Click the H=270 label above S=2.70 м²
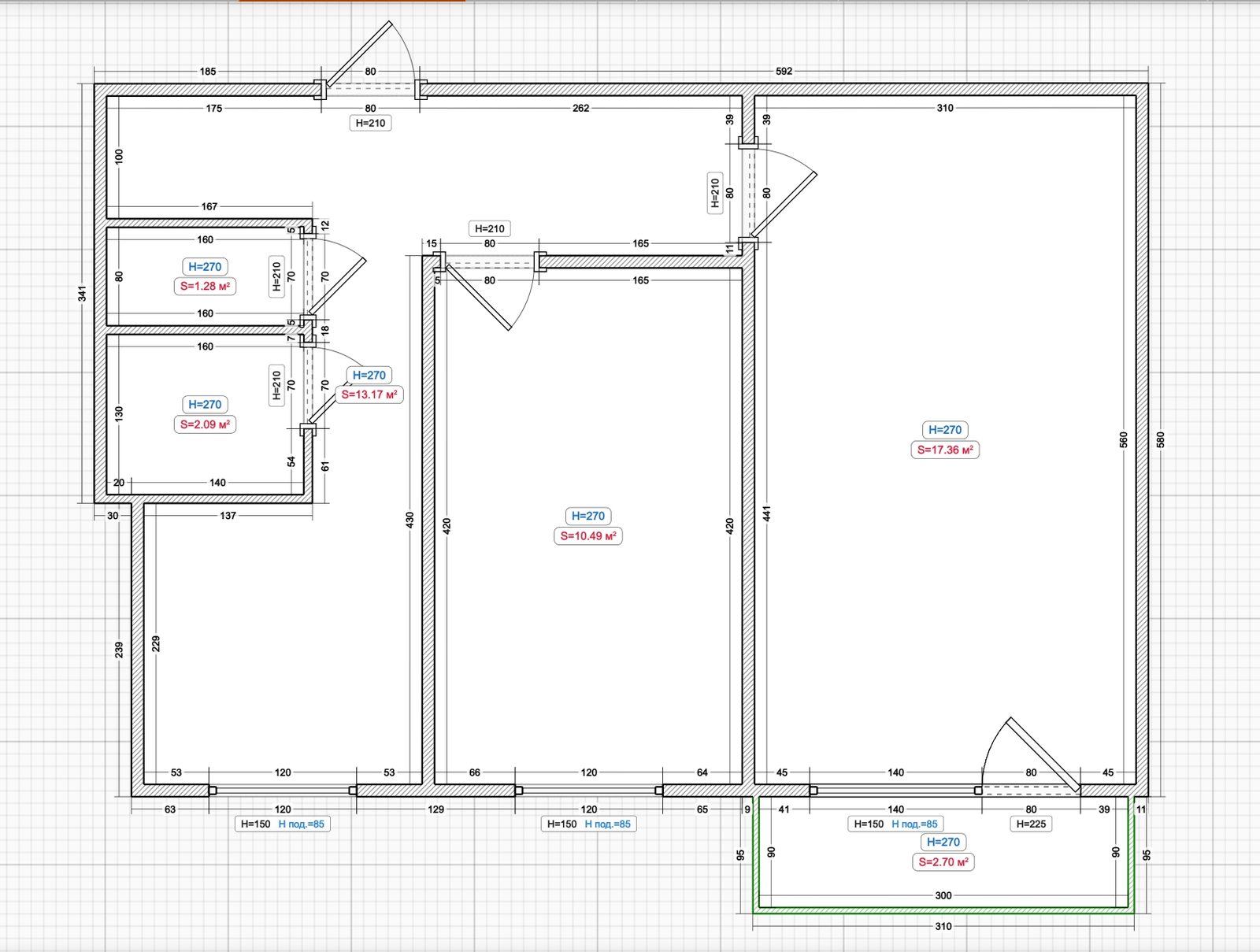This screenshot has height=952, width=1260. pos(943,843)
